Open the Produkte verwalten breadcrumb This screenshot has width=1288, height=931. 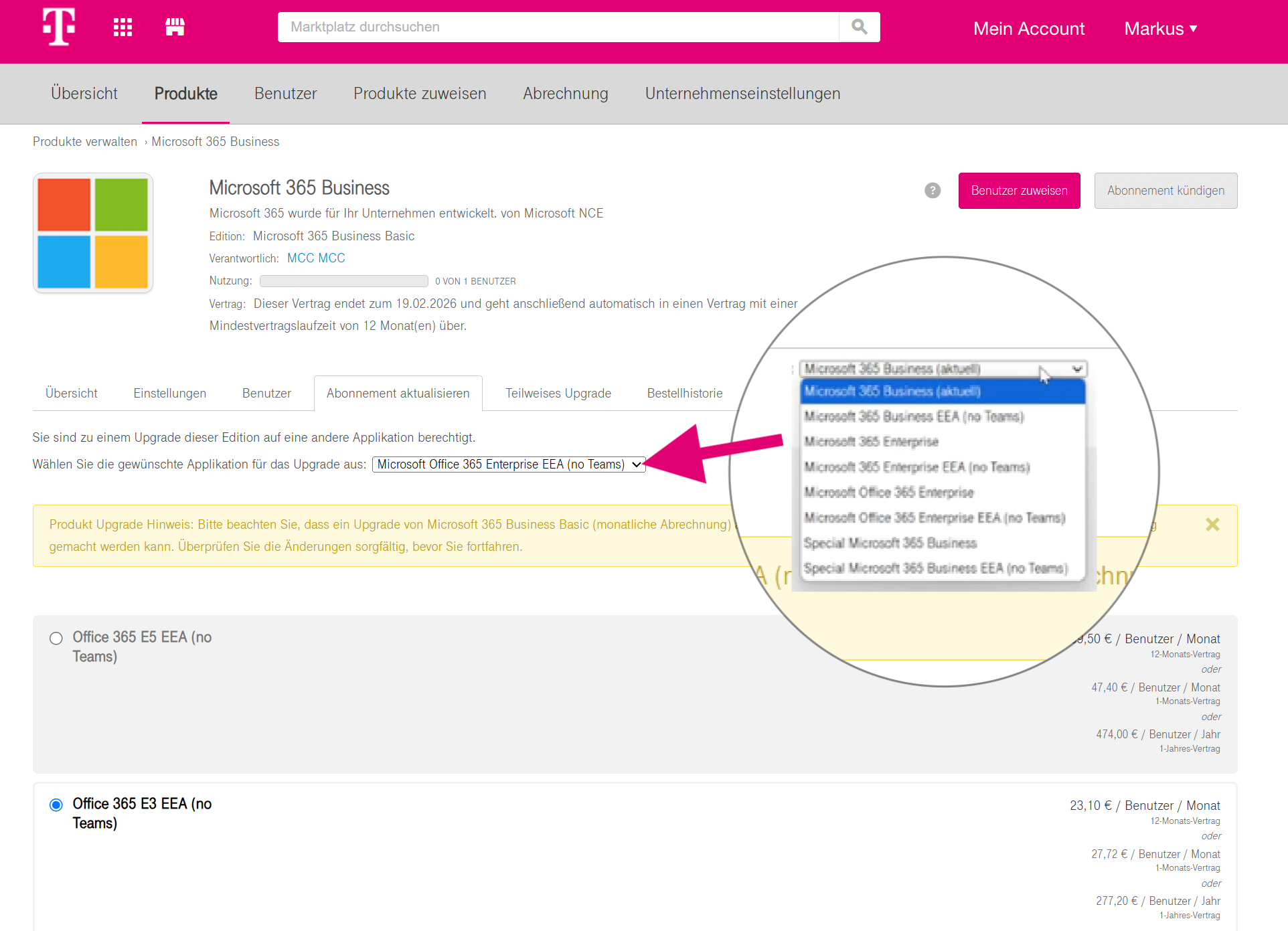click(85, 142)
